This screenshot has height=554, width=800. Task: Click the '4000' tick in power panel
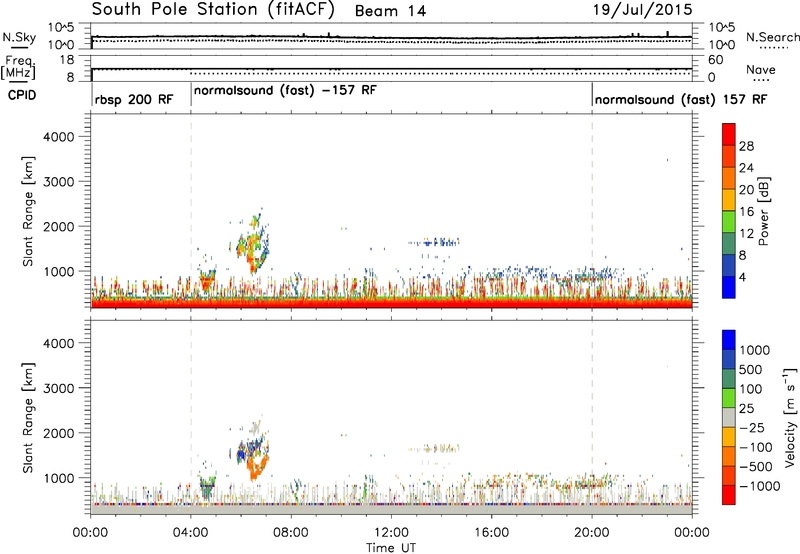pos(58,137)
